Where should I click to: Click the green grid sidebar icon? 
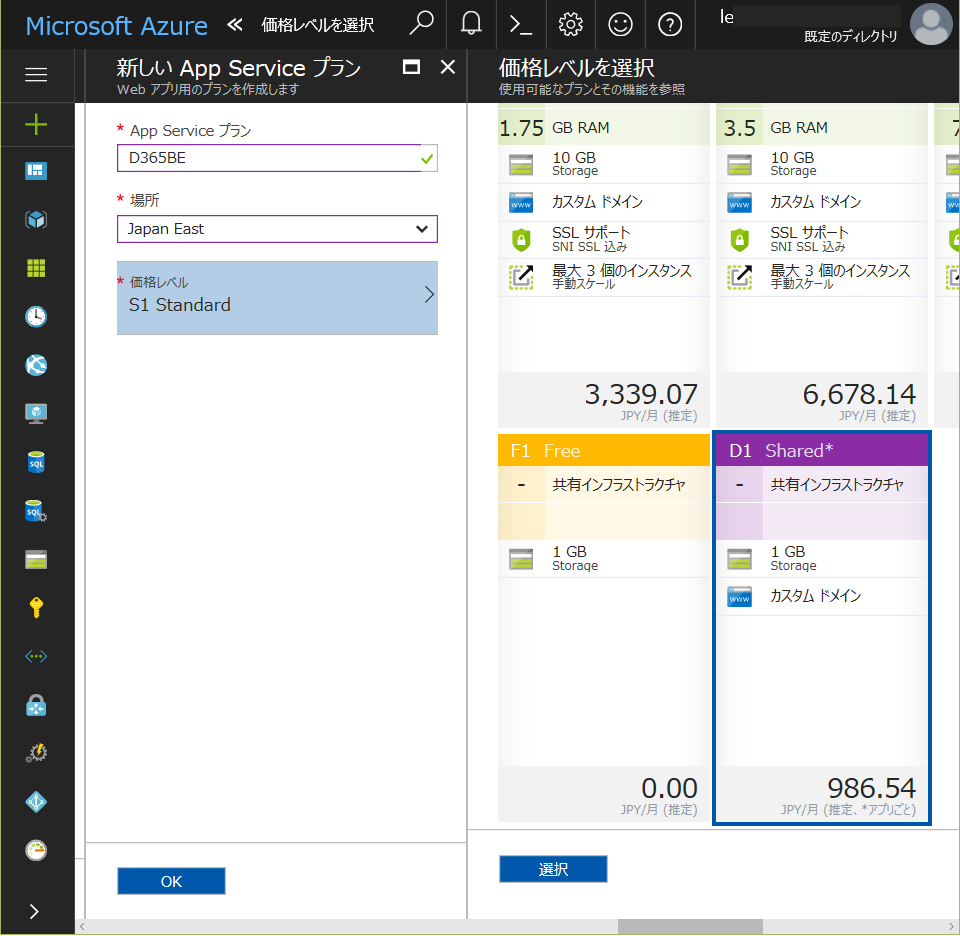(36, 268)
